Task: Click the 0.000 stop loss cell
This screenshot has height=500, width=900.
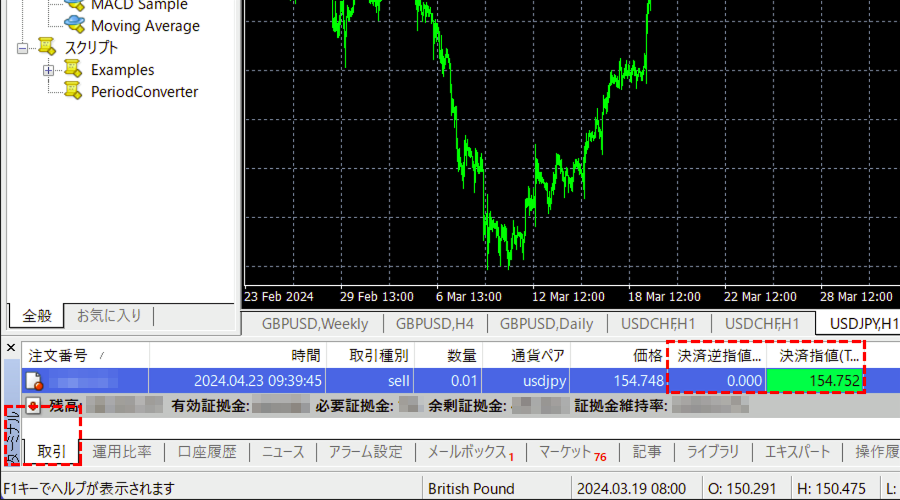Action: coord(717,381)
